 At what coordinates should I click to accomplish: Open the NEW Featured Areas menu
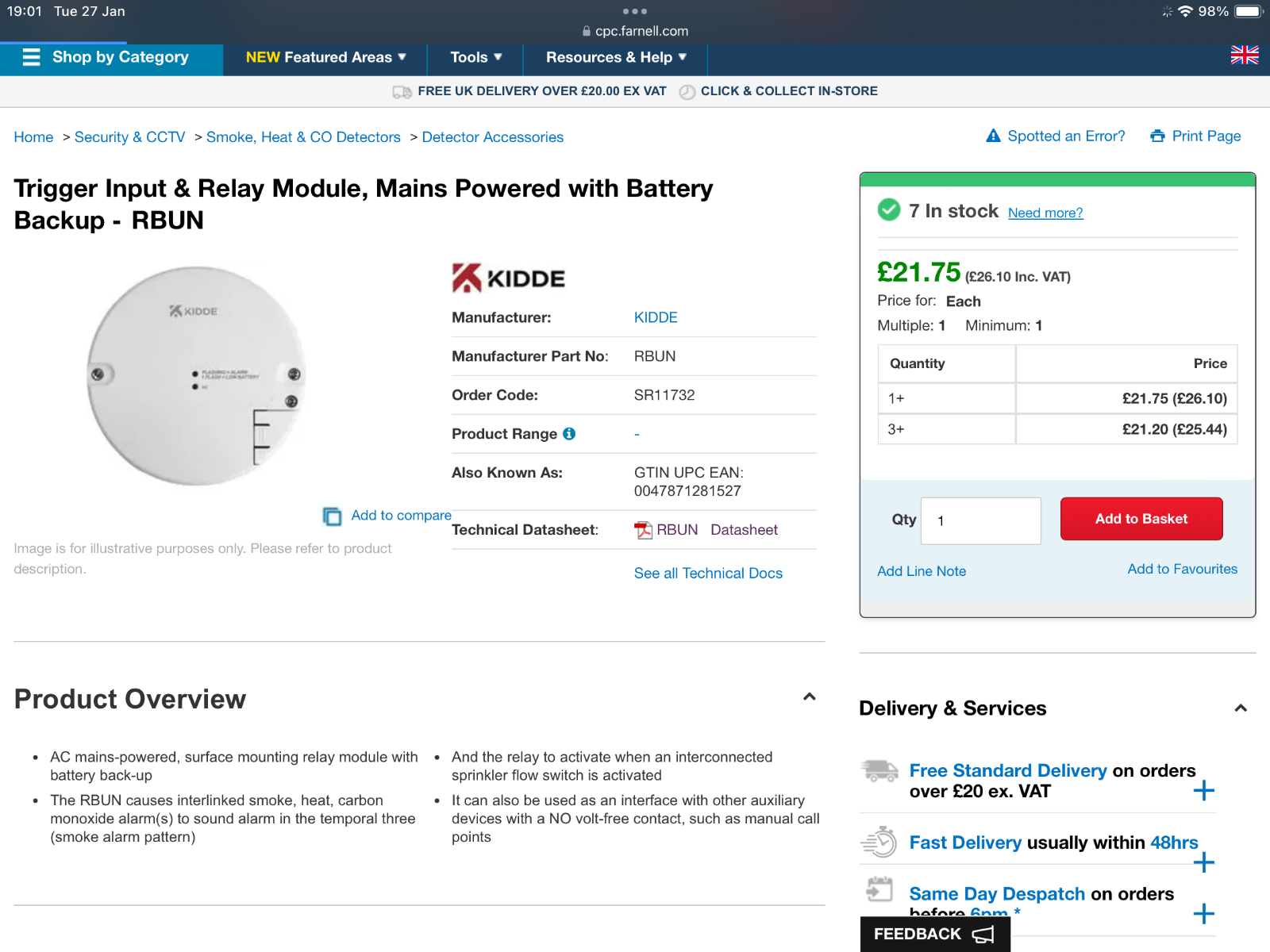(x=325, y=57)
